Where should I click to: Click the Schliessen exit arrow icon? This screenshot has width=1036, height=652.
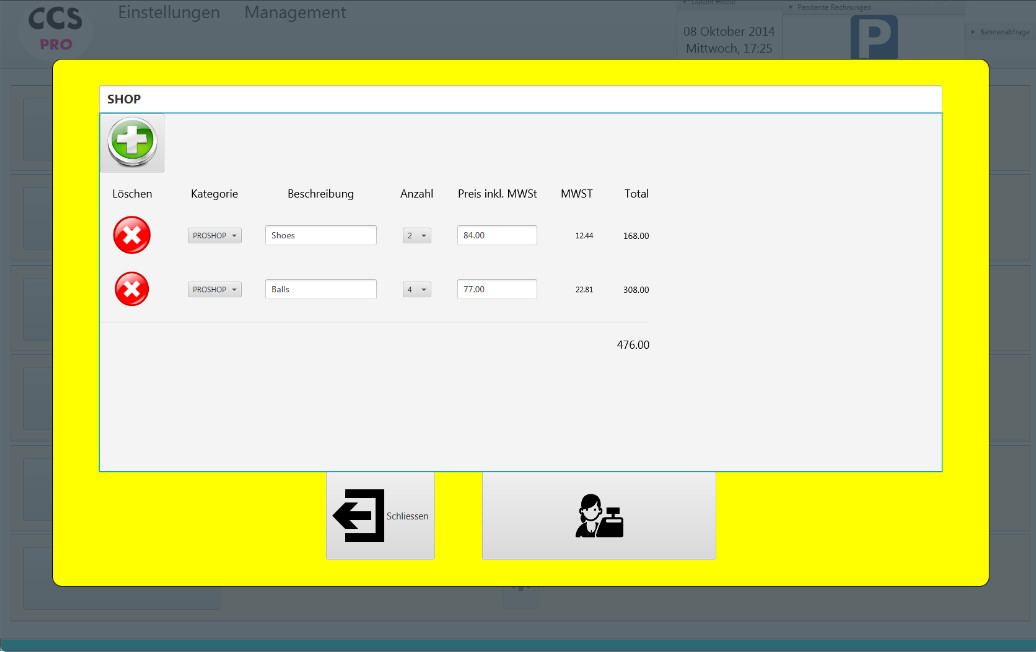click(x=359, y=516)
